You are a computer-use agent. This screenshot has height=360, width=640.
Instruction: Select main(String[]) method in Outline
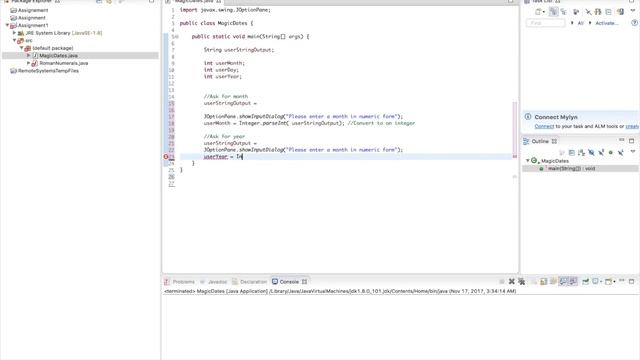pos(571,169)
